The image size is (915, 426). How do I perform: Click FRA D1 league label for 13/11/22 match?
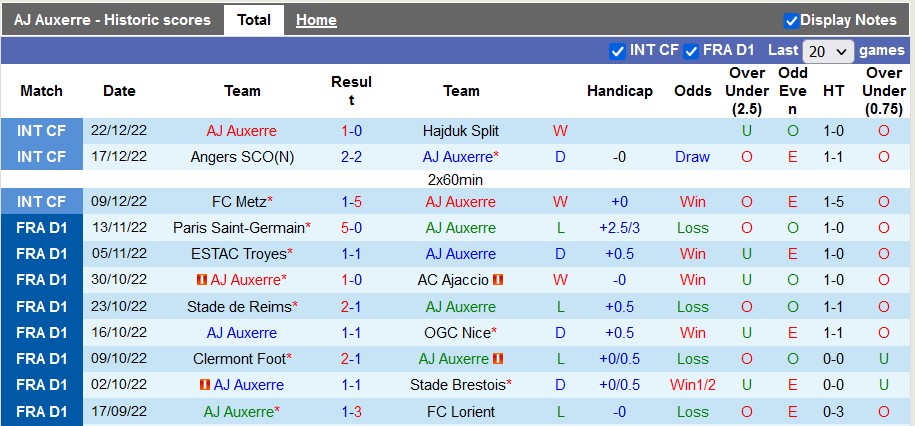[x=42, y=228]
